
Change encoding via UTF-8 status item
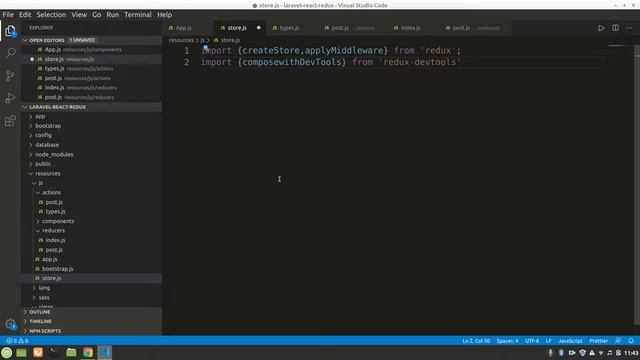[x=532, y=340]
